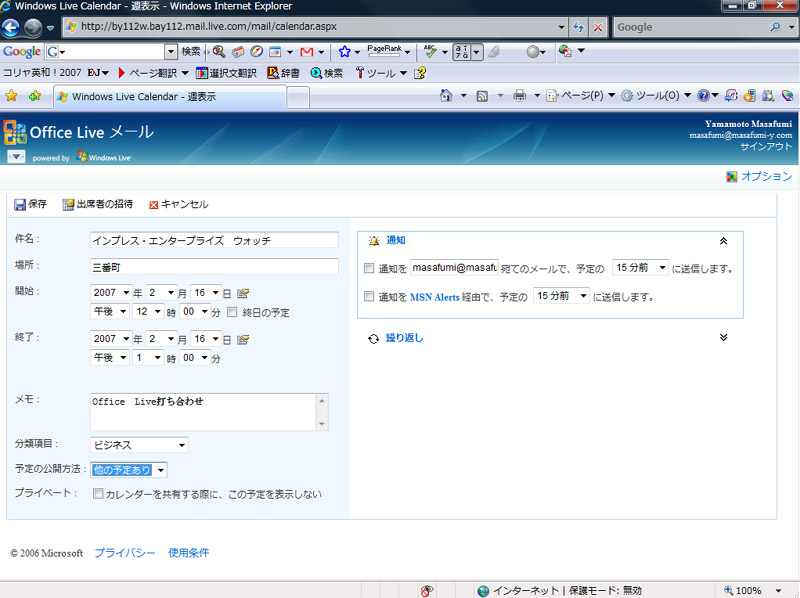This screenshot has width=800, height=598.
Task: Click the popup blocker icon in the status bar
Action: pyautogui.click(x=427, y=590)
